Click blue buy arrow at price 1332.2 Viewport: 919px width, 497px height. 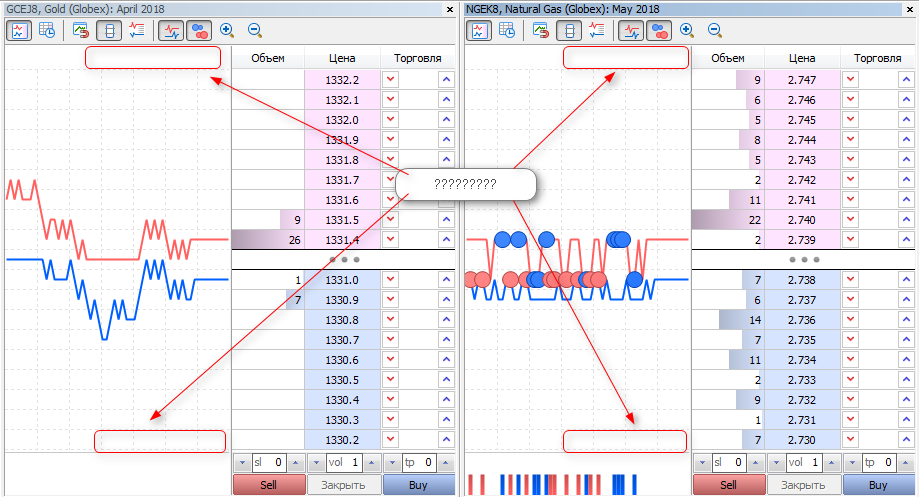pos(447,79)
